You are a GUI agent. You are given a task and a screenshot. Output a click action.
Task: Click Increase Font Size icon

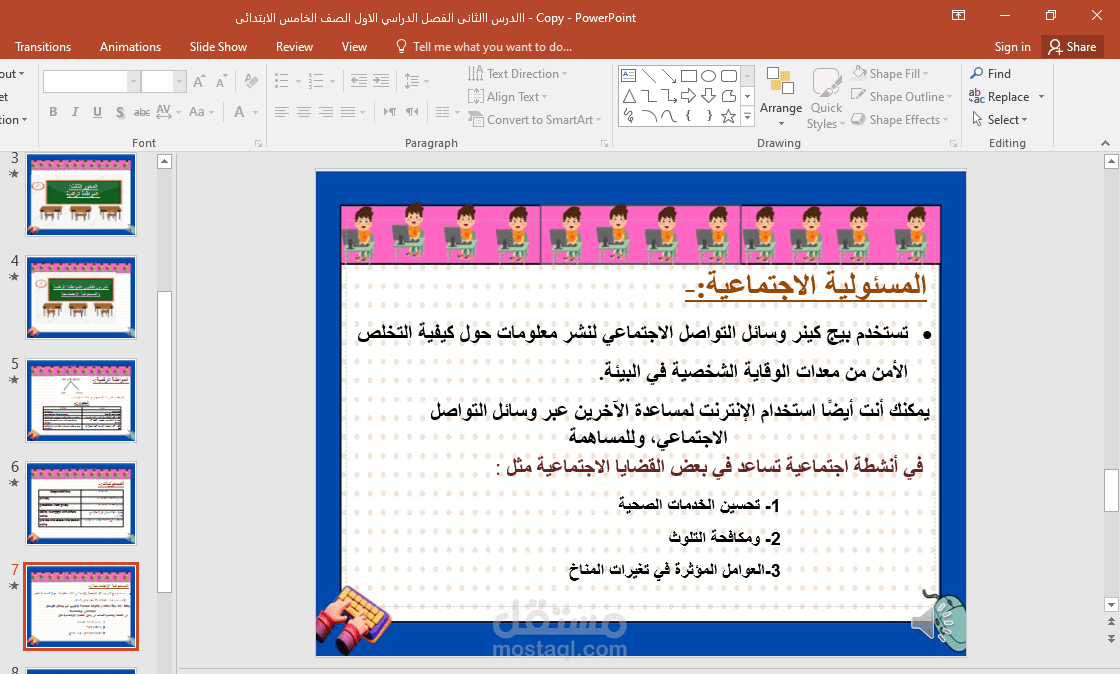coord(199,81)
